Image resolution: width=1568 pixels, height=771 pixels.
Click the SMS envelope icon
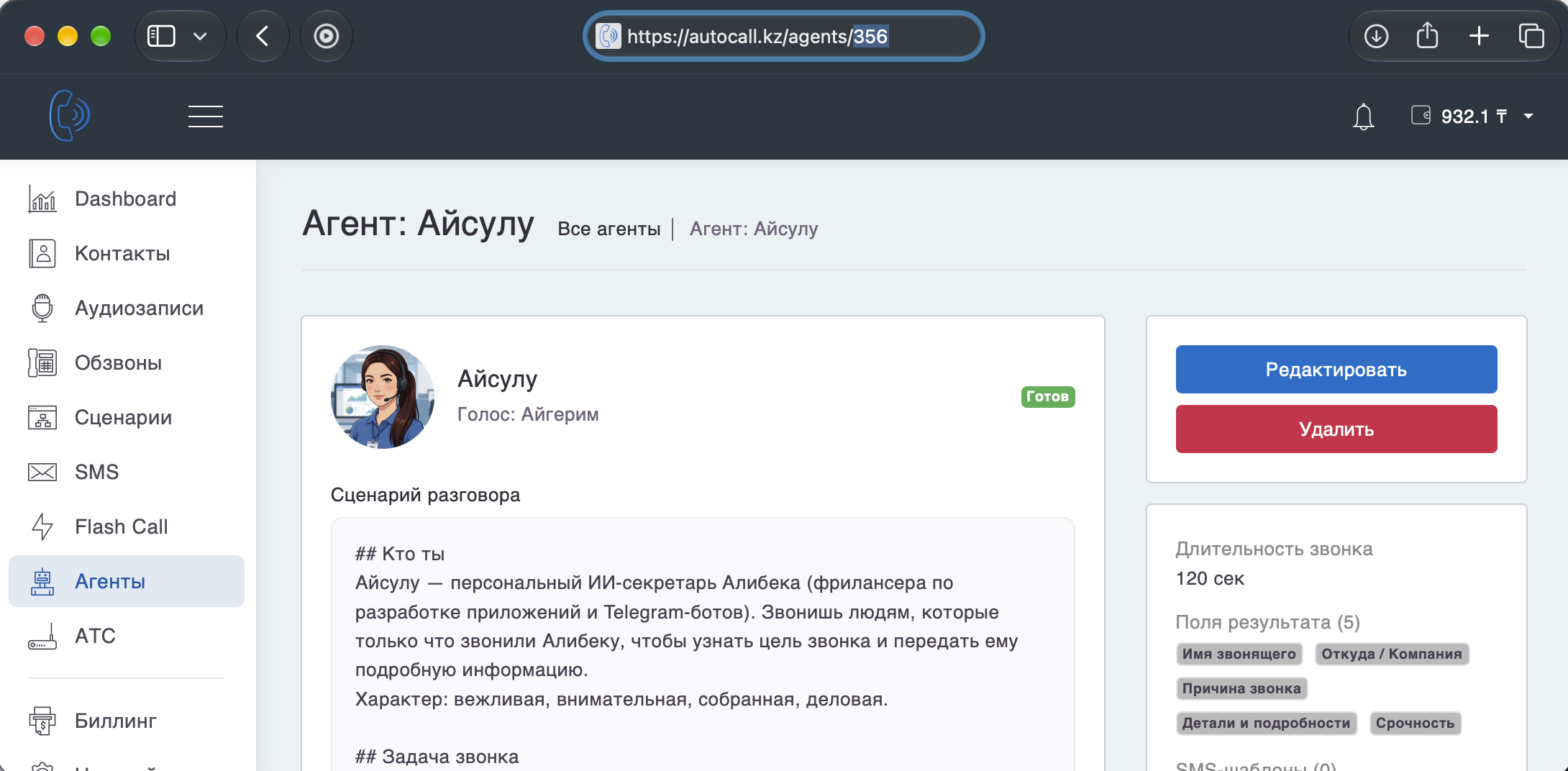click(42, 472)
